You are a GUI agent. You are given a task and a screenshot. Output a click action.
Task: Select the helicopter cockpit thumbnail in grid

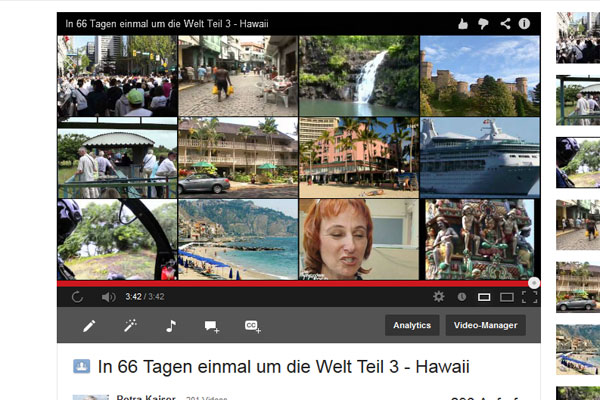pyautogui.click(x=117, y=239)
